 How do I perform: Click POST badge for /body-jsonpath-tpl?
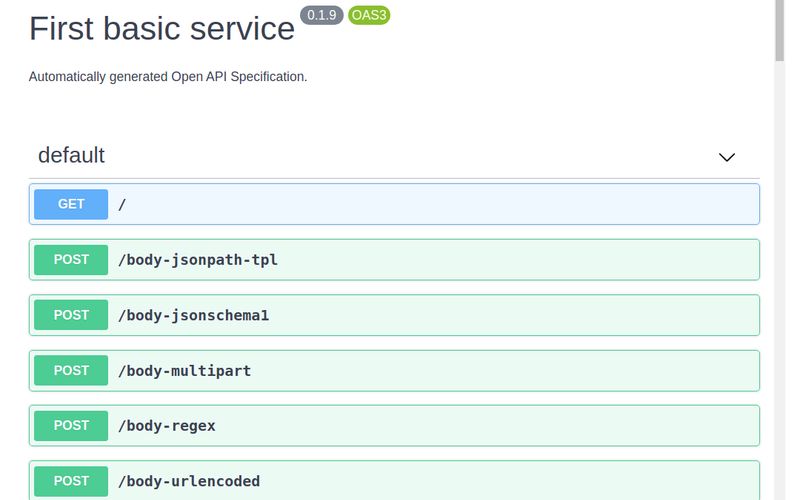click(x=71, y=260)
